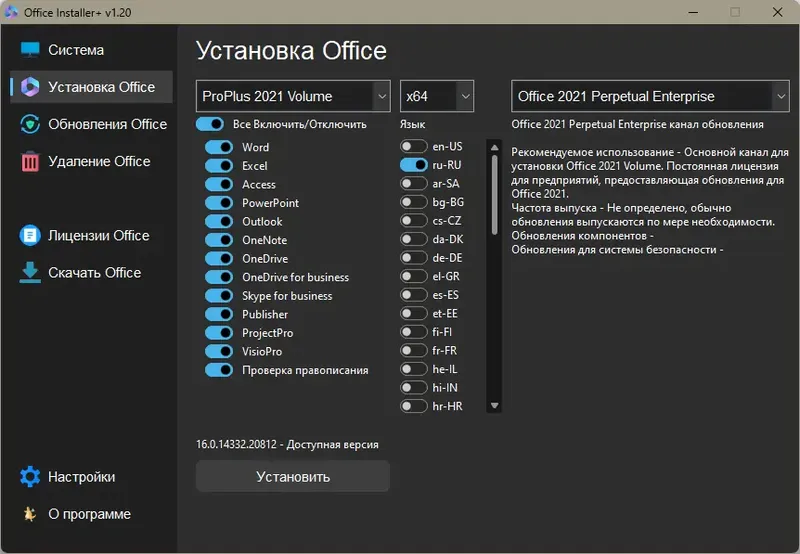Click the red trash icon beside Удаление Office
Viewport: 800px width, 554px height.
click(x=30, y=161)
